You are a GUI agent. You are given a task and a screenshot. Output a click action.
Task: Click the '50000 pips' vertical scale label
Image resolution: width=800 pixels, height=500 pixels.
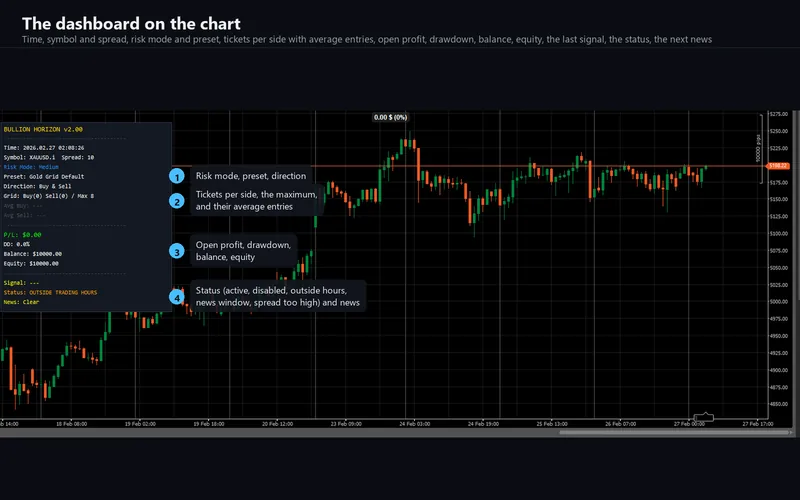coord(758,148)
